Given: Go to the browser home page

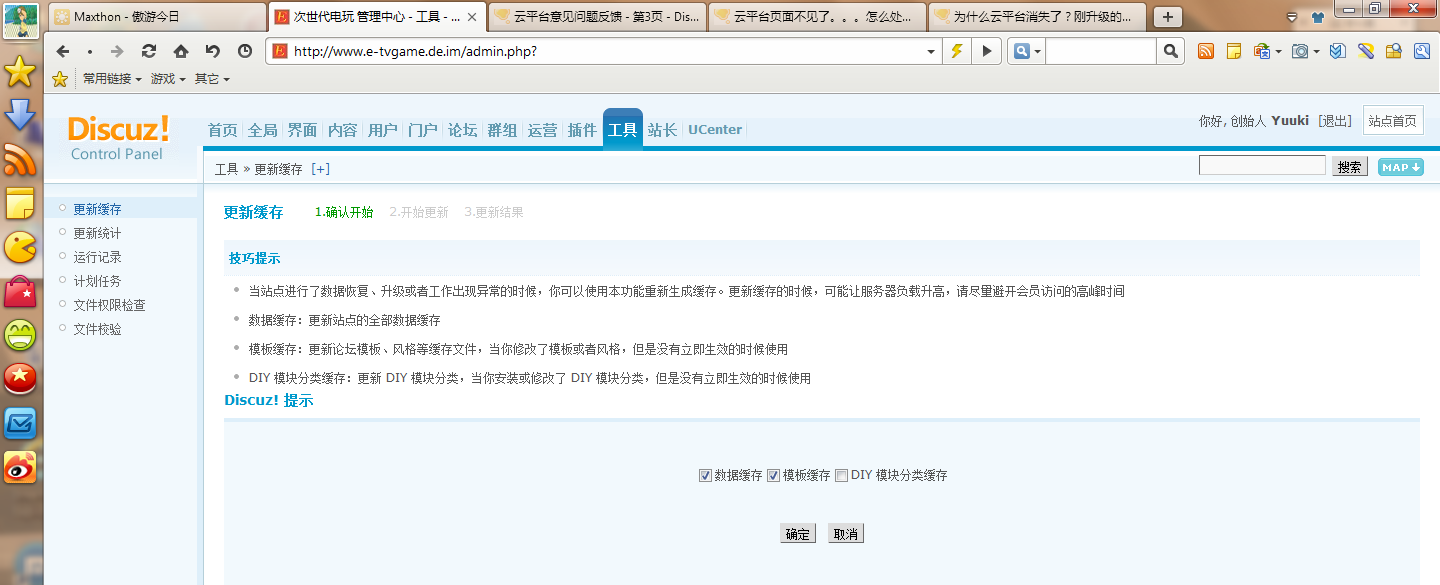Looking at the screenshot, I should pos(181,51).
